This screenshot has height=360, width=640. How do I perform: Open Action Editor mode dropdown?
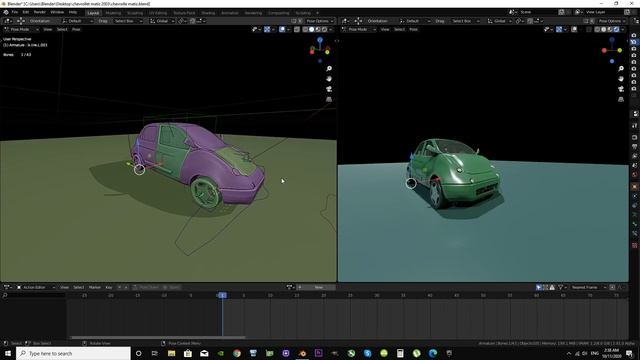pos(35,287)
